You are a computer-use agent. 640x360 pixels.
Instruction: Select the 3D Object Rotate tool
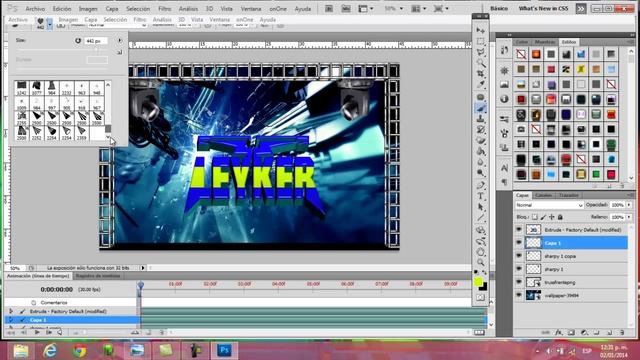(481, 231)
